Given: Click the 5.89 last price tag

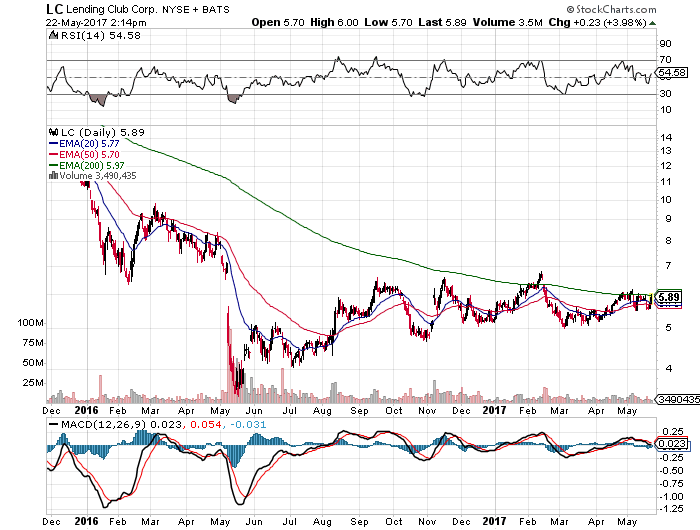Looking at the screenshot, I should [x=668, y=297].
